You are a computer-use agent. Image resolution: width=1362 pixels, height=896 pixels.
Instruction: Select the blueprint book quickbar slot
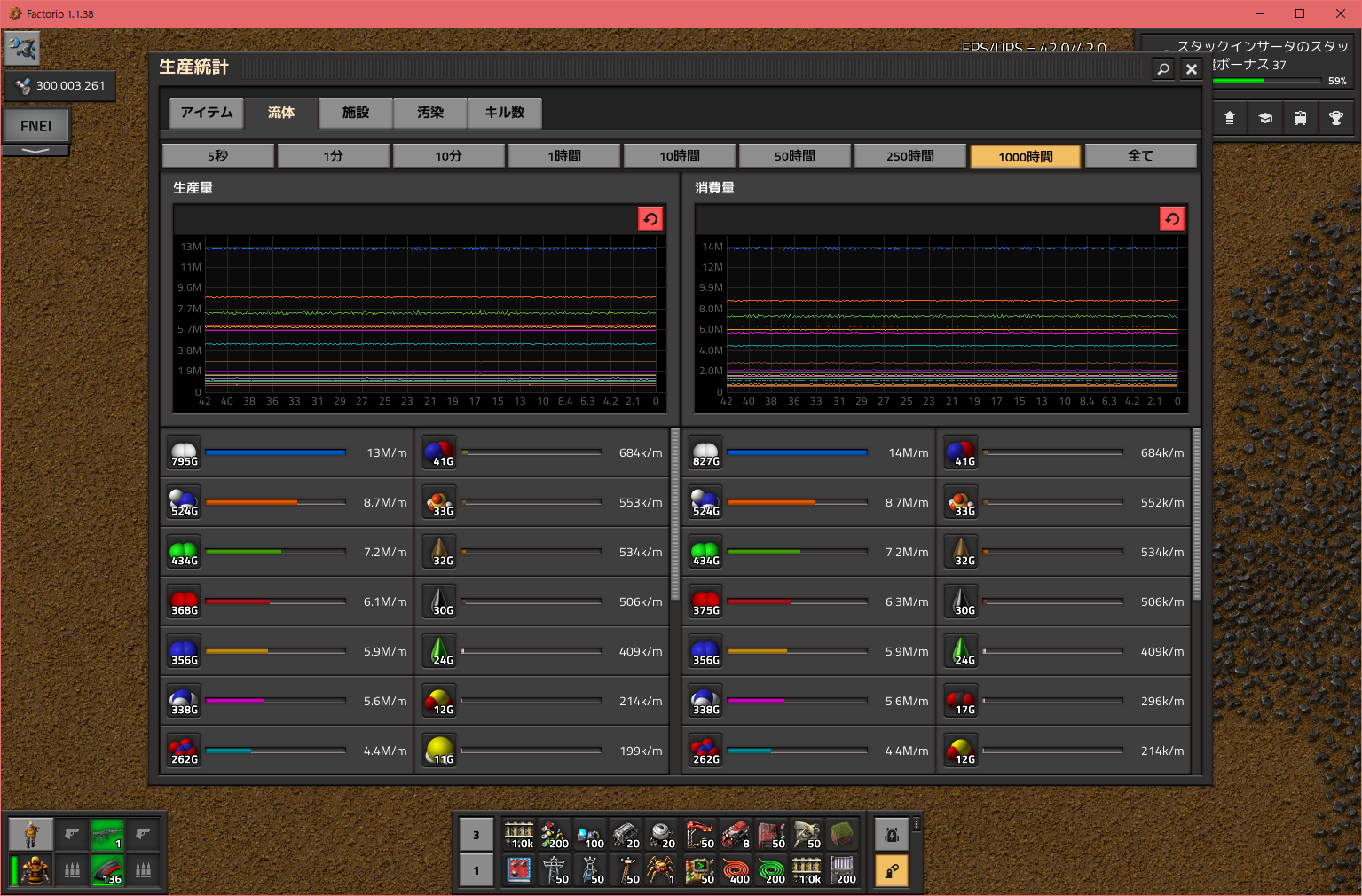(519, 870)
